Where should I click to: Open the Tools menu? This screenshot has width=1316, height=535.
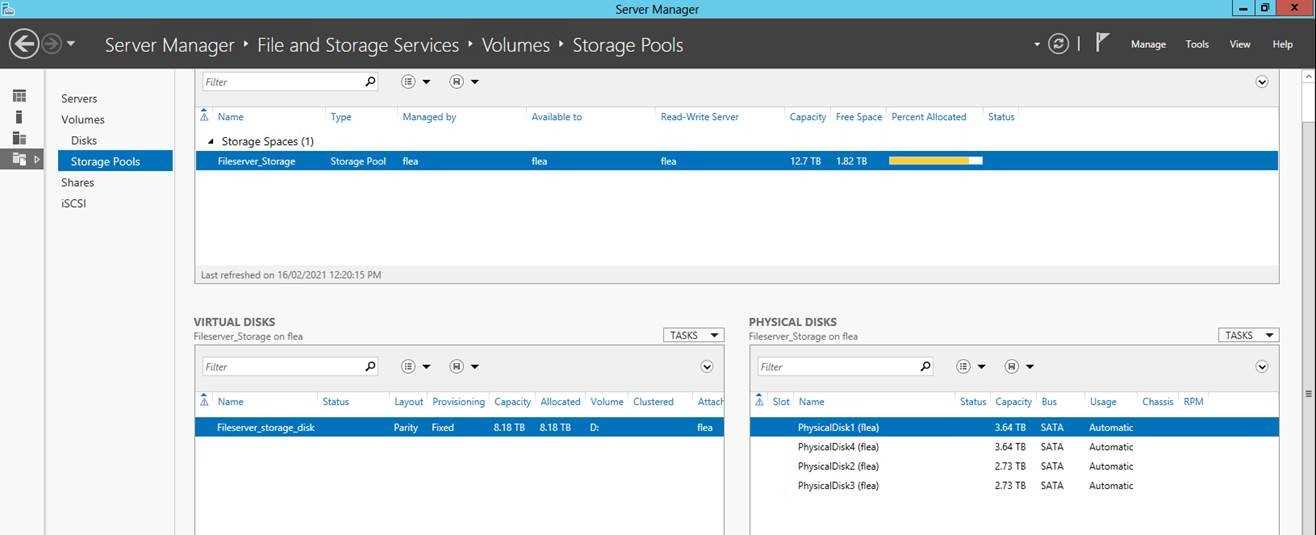point(1197,44)
